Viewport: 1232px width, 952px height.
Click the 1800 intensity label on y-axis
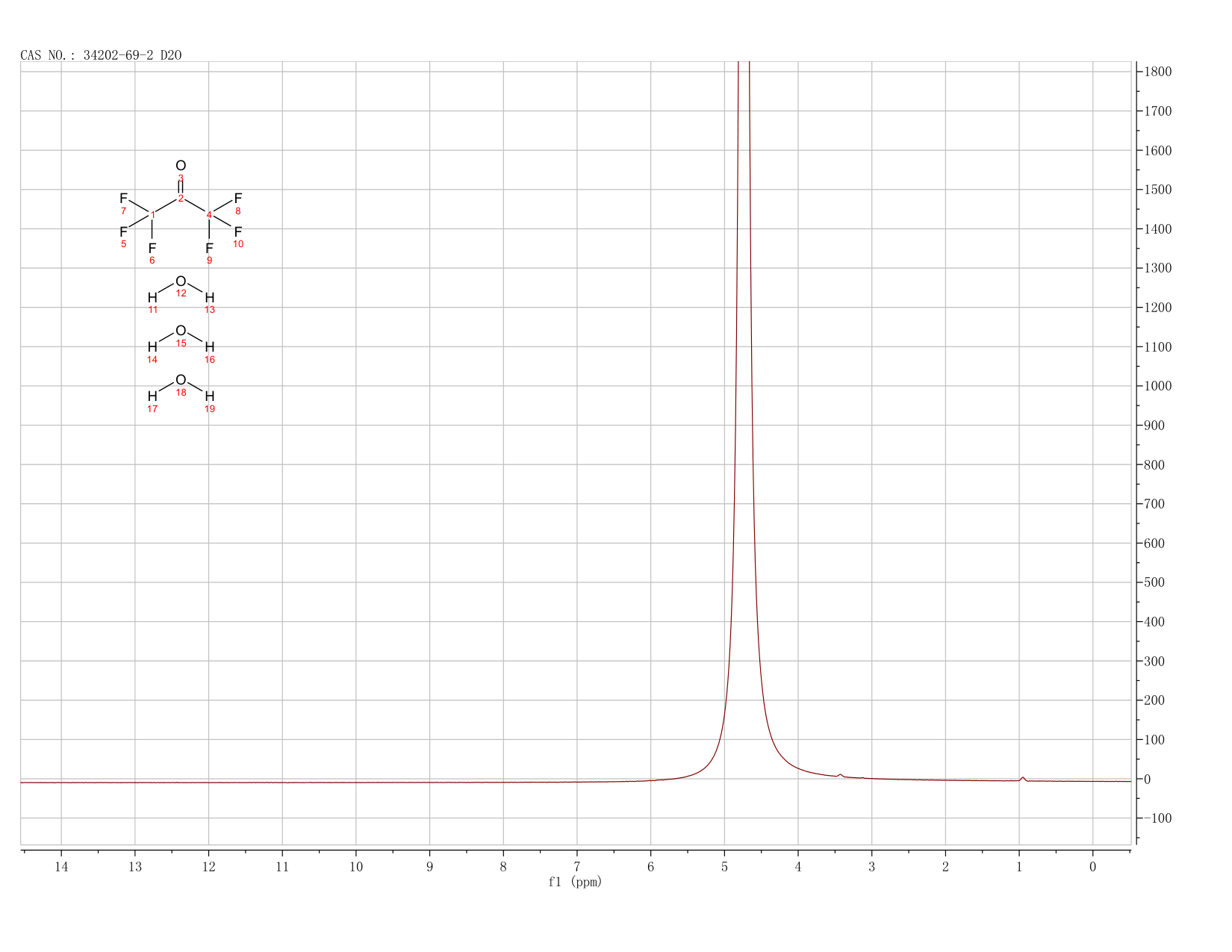click(1158, 72)
